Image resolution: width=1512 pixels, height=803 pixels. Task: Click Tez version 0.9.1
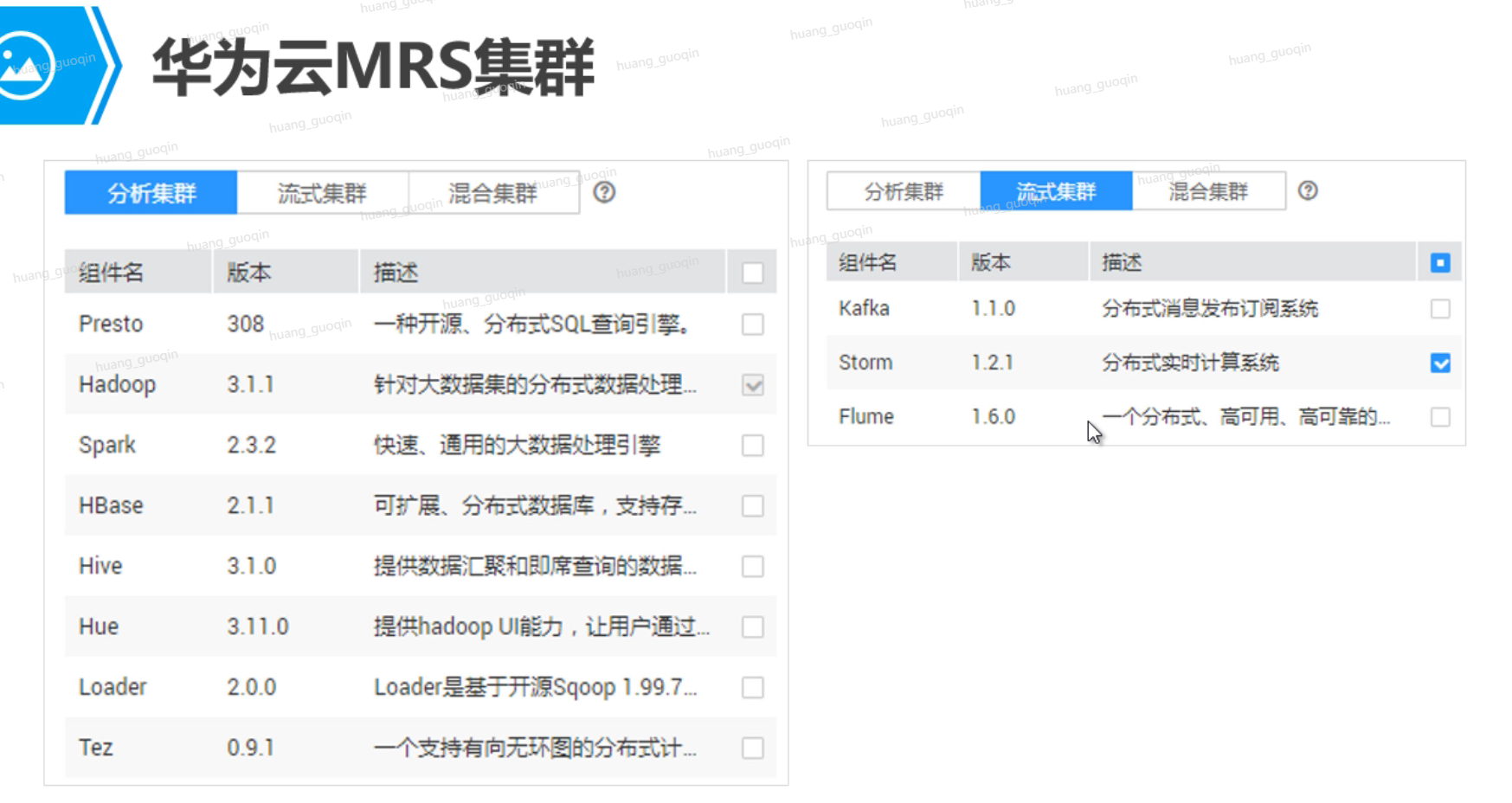pos(251,748)
